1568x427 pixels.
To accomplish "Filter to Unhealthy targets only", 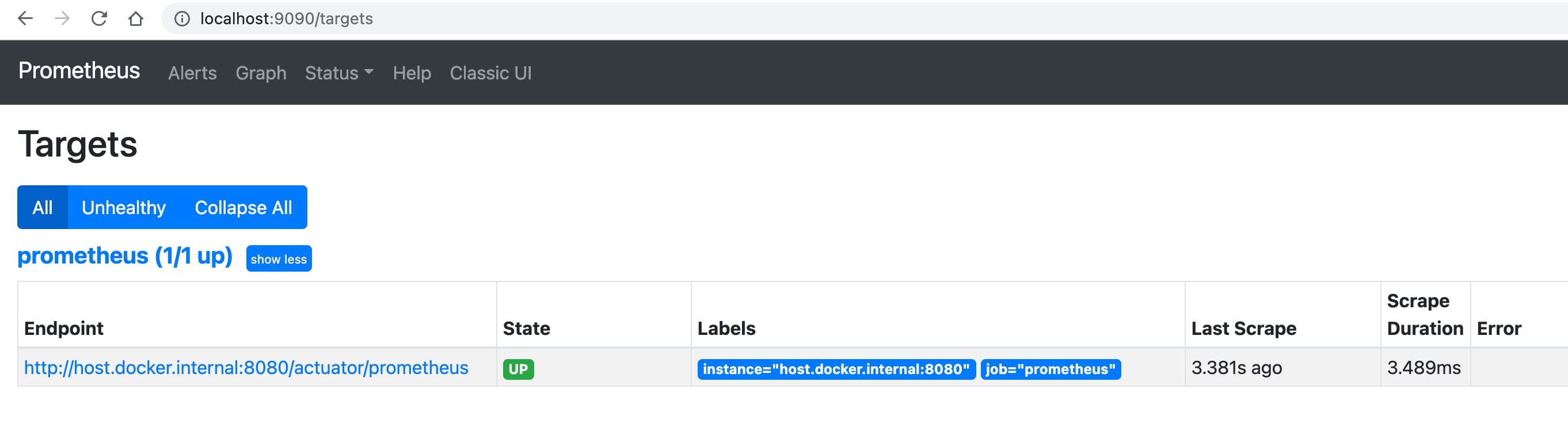I will 124,207.
